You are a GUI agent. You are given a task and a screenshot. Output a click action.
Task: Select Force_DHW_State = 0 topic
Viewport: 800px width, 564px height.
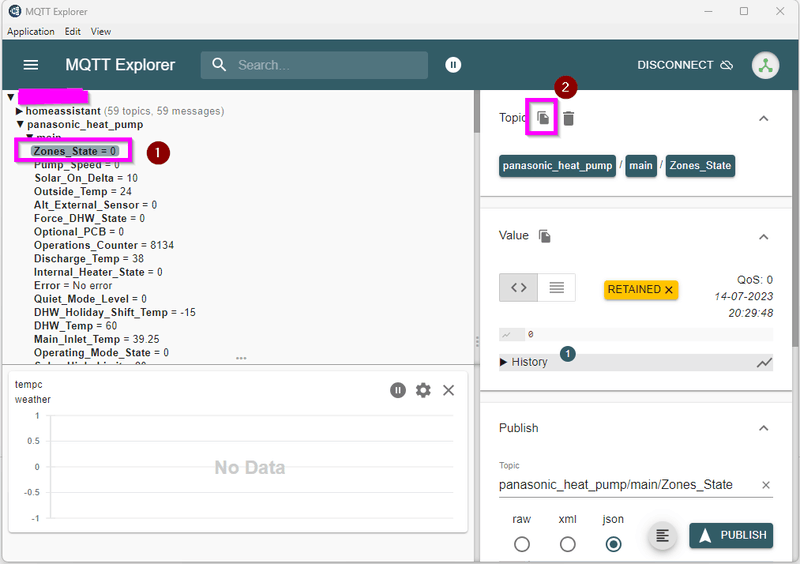(x=89, y=218)
